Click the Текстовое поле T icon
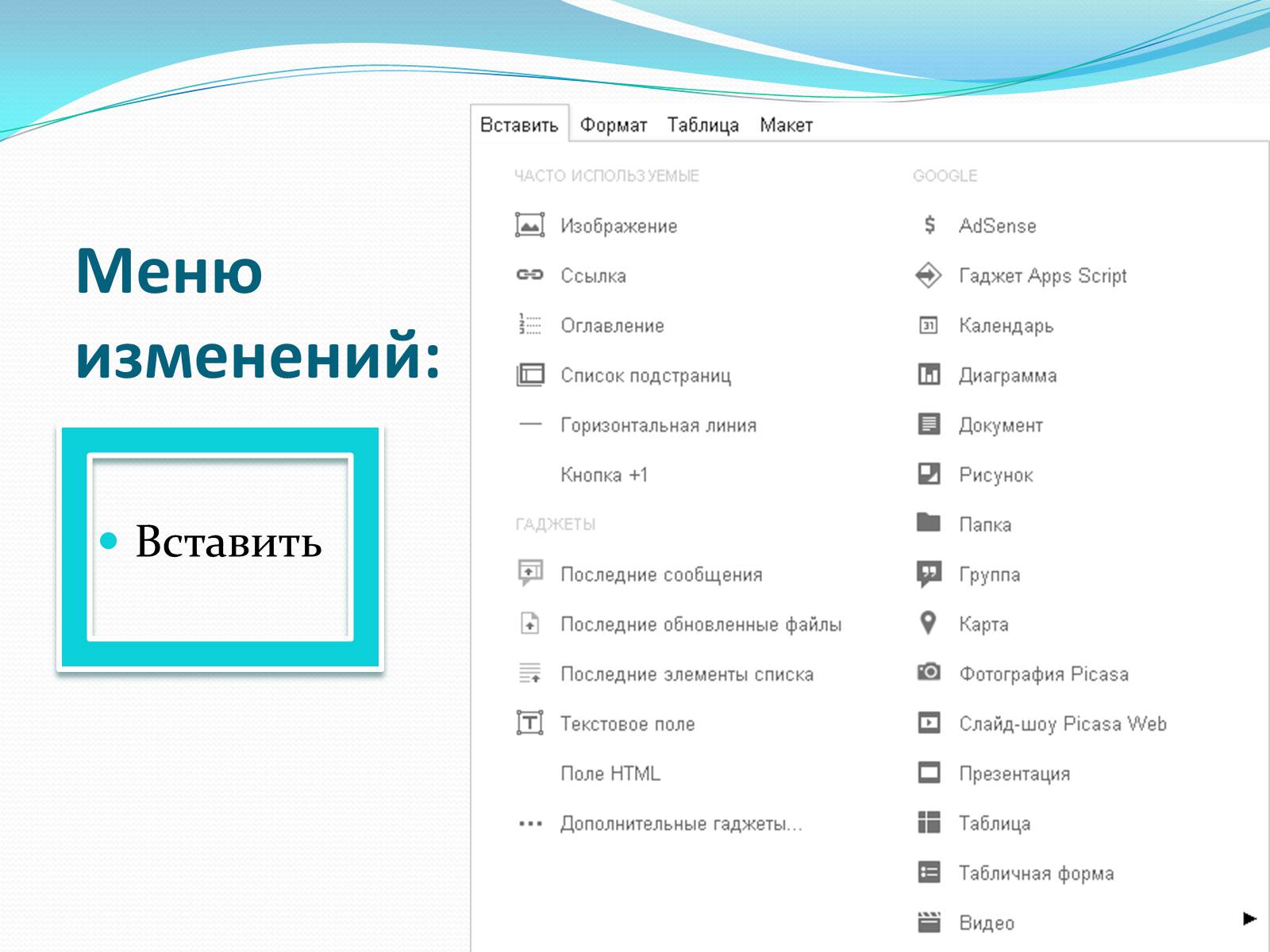Image resolution: width=1270 pixels, height=952 pixels. point(529,723)
